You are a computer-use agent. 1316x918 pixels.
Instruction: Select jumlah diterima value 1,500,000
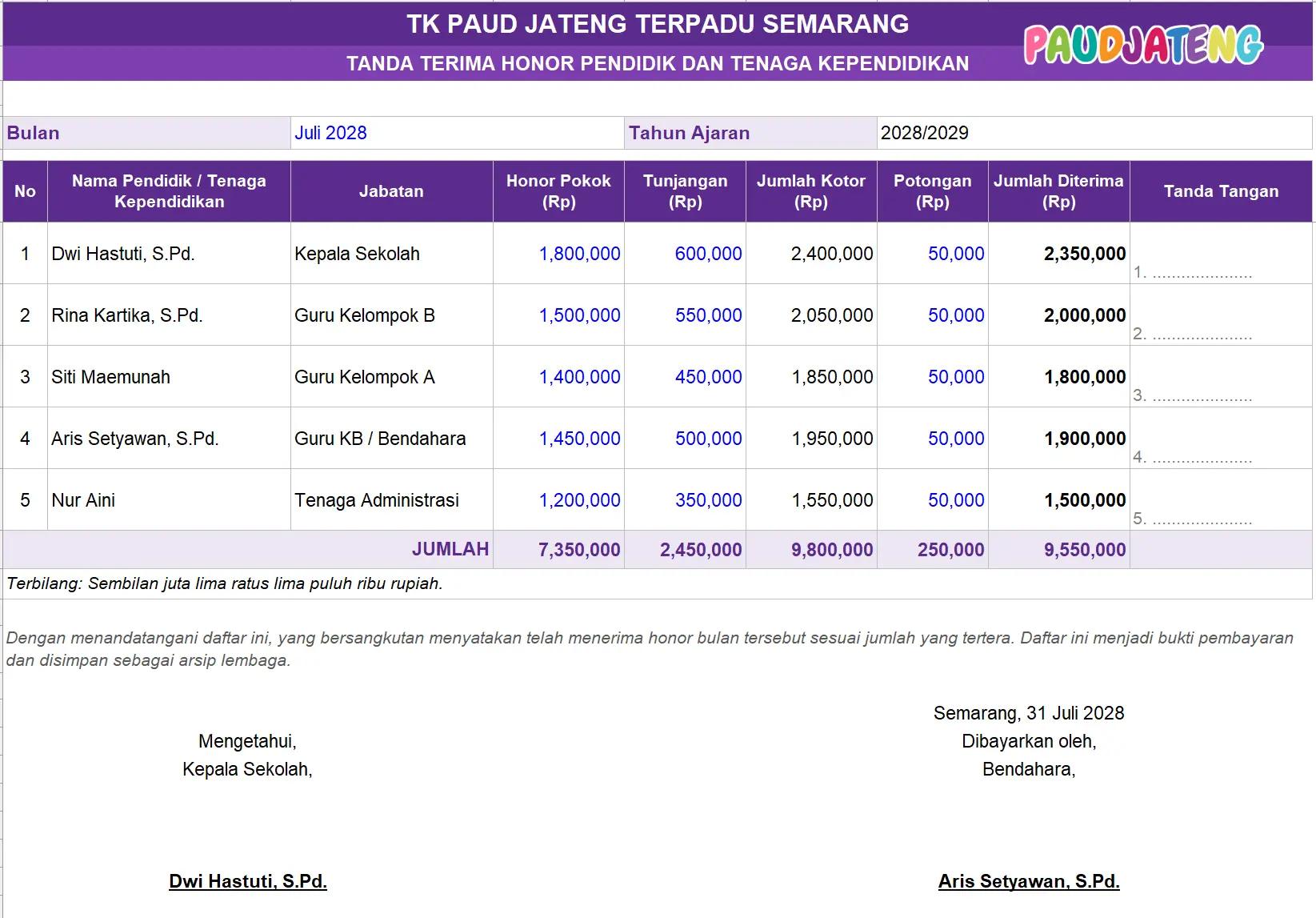tap(1058, 500)
